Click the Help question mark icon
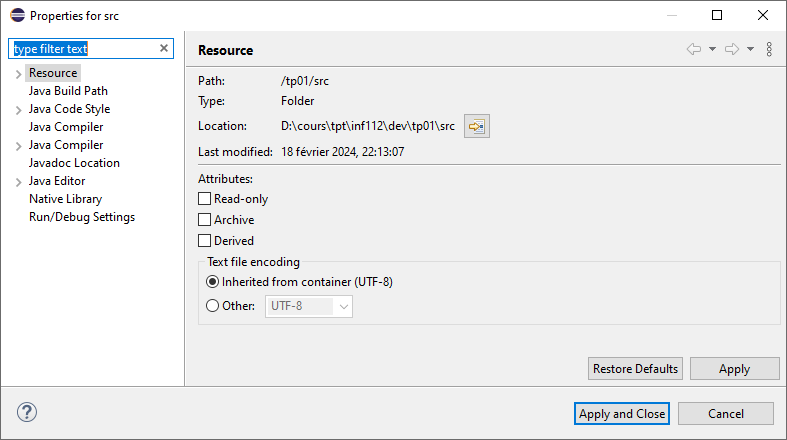787x440 pixels. [27, 412]
